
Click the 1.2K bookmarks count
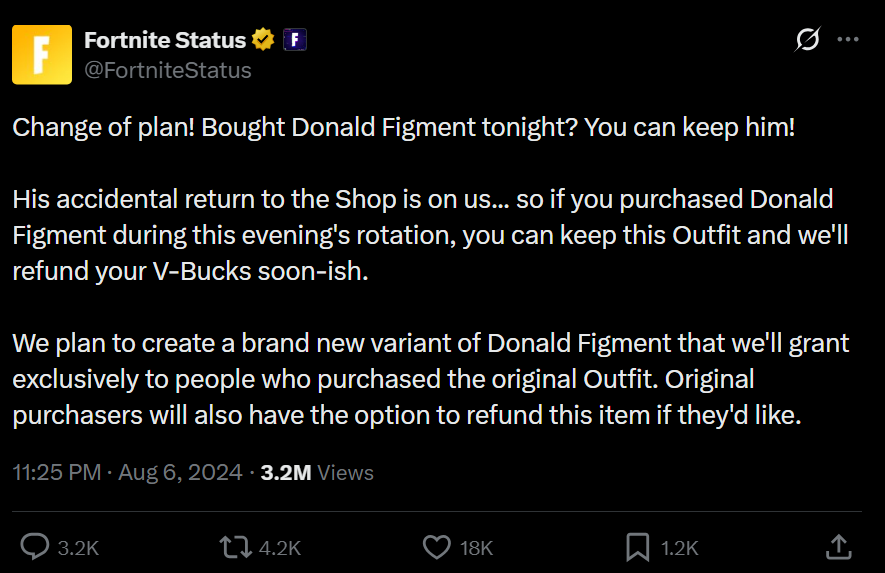(680, 548)
